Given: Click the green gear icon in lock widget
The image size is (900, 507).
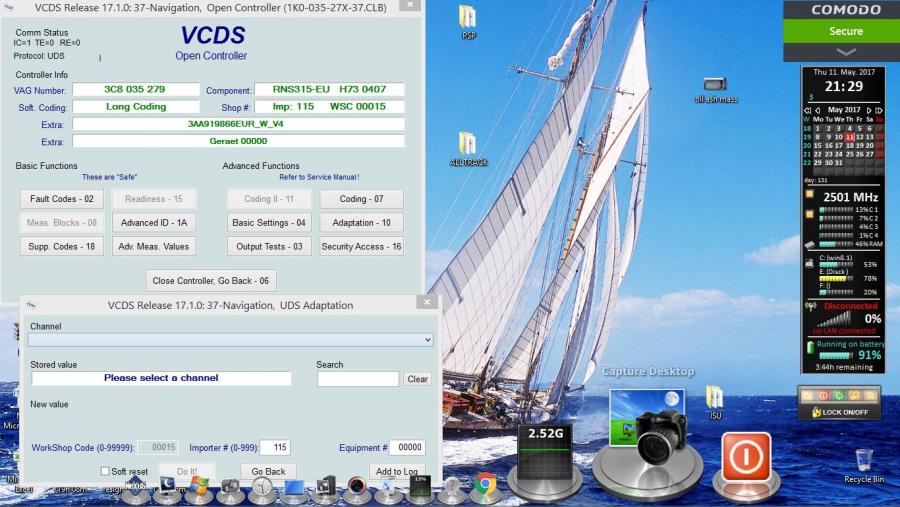Looking at the screenshot, I should click(839, 396).
